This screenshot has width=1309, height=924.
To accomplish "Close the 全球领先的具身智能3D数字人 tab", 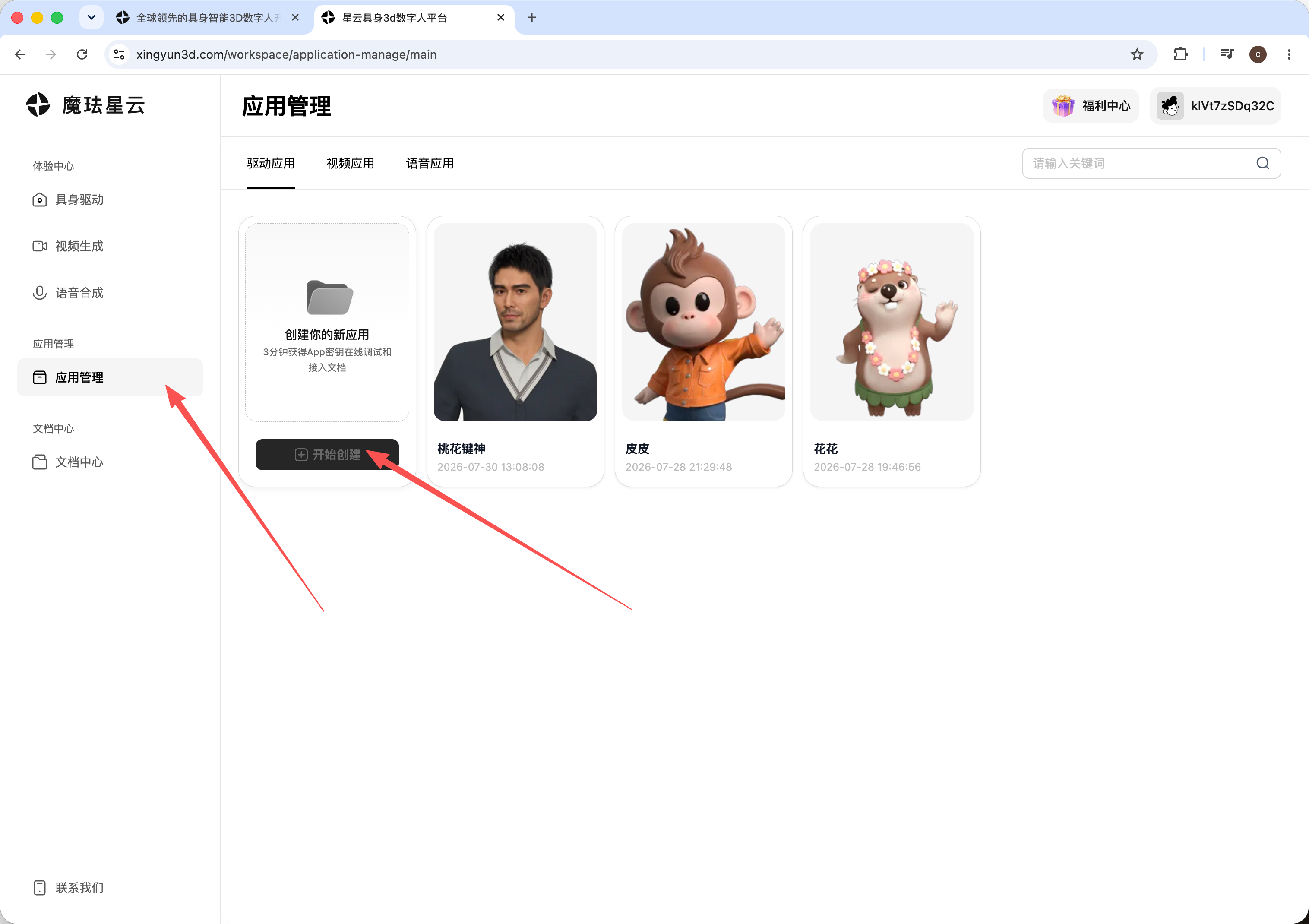I will [295, 18].
